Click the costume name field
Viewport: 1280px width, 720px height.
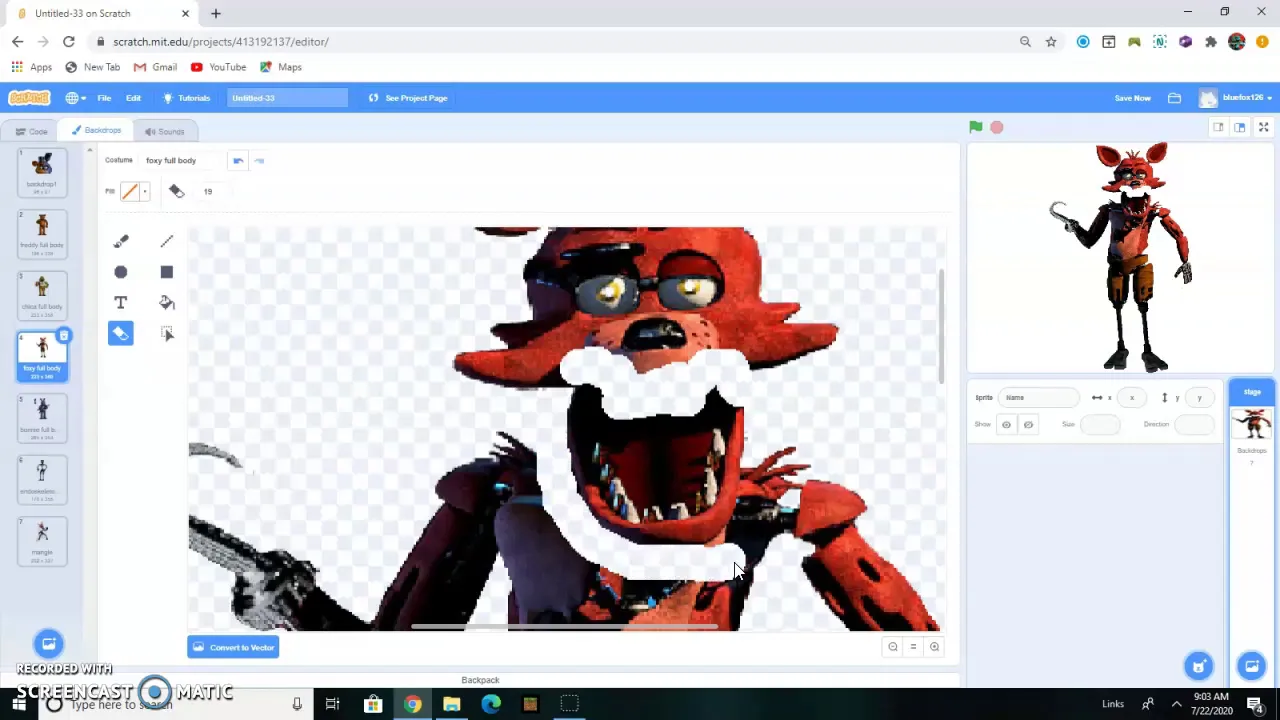(x=182, y=160)
